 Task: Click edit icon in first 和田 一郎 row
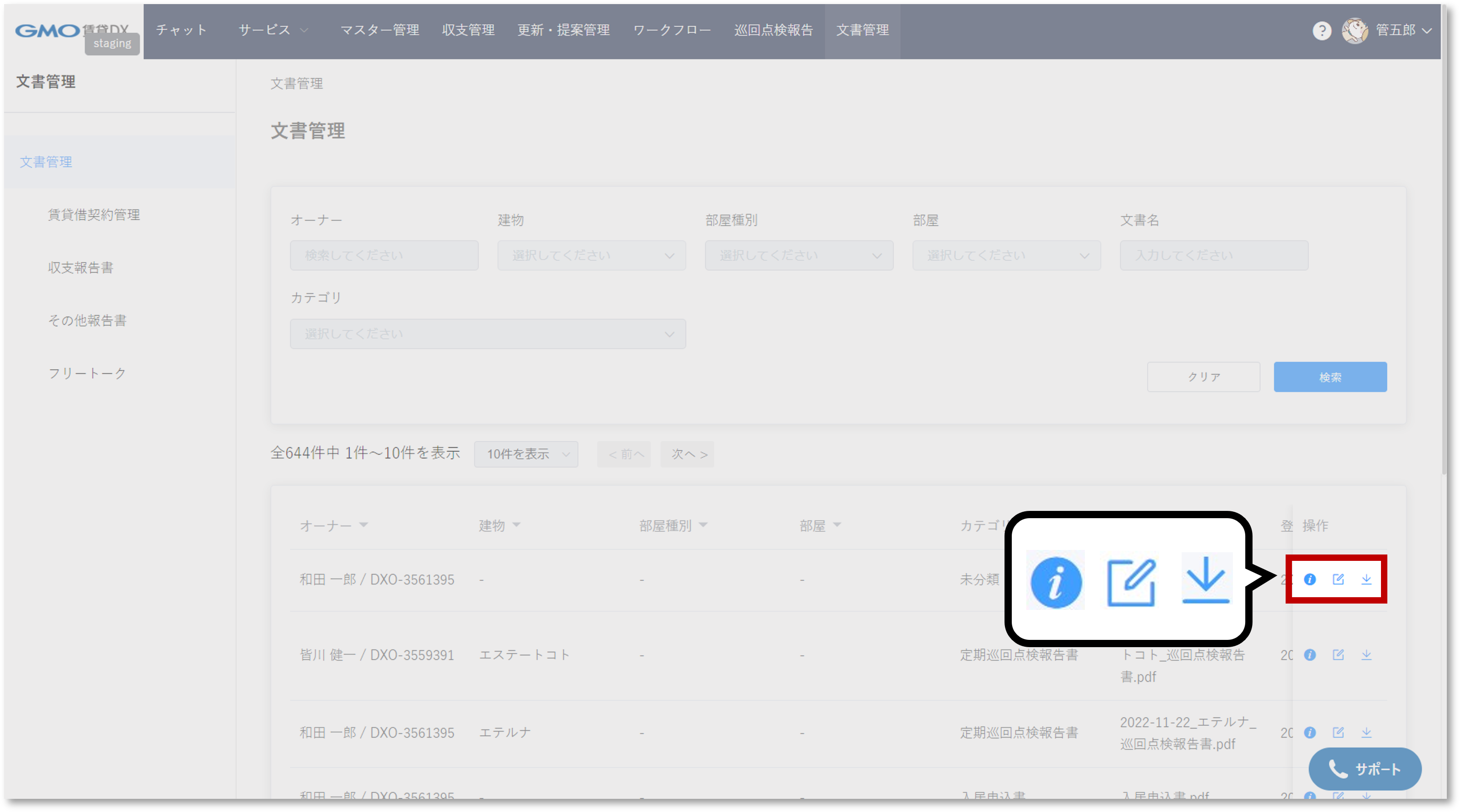[1338, 579]
